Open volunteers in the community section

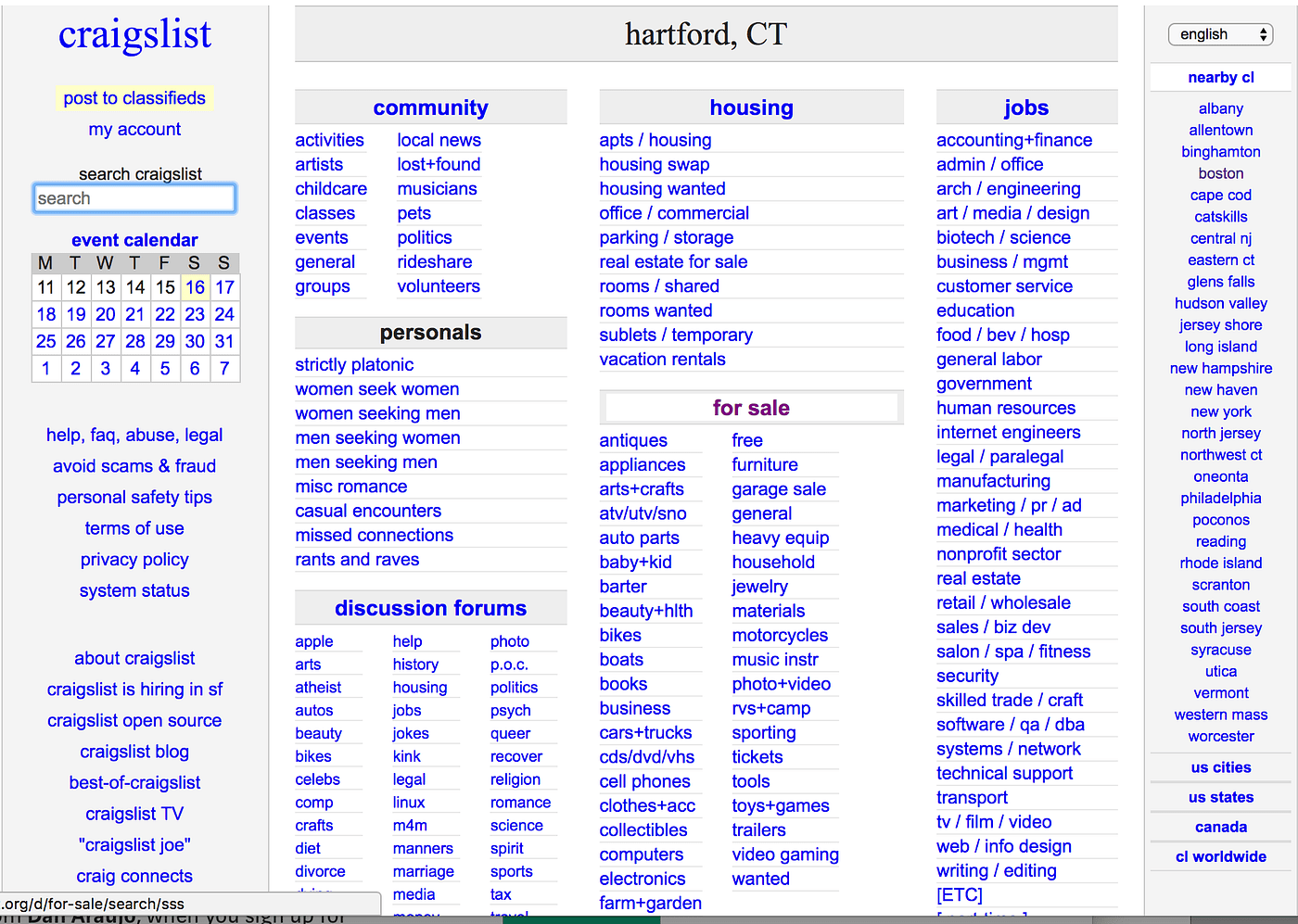point(439,286)
